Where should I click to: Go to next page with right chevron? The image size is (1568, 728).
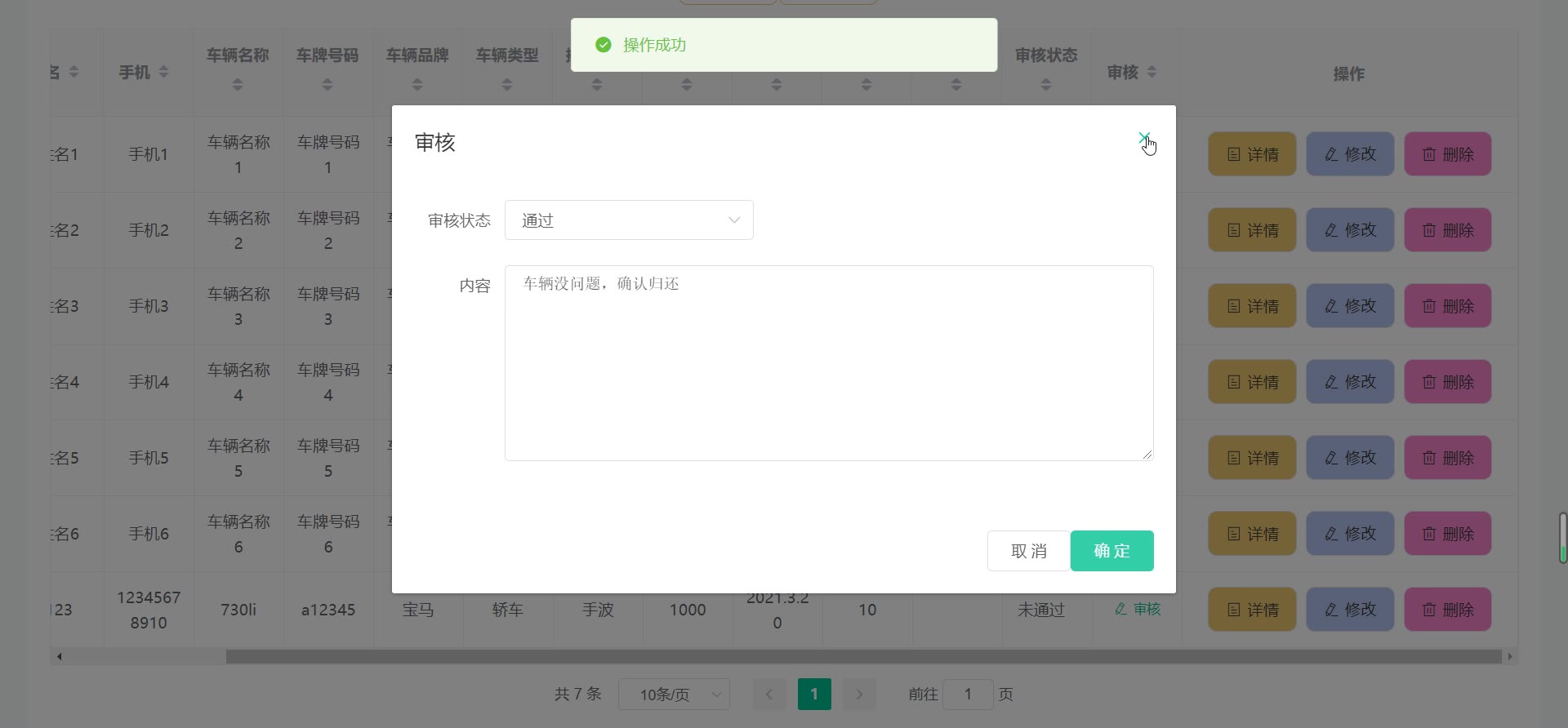pyautogui.click(x=859, y=695)
